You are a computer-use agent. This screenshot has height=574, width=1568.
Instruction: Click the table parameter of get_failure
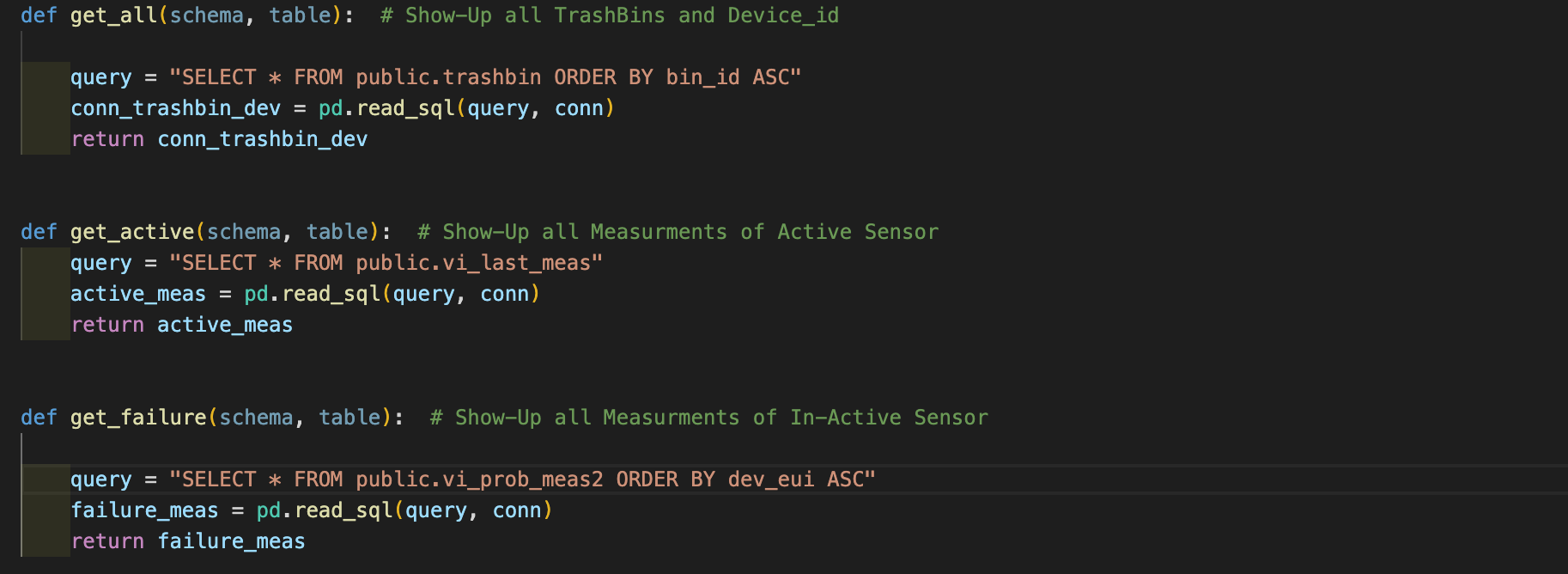349,418
